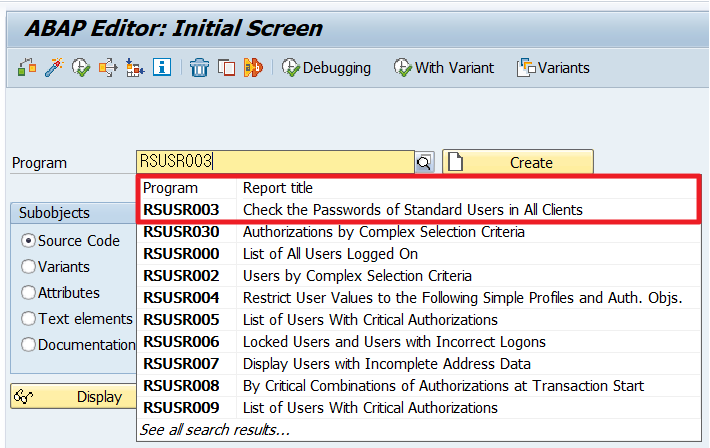Image resolution: width=710 pixels, height=448 pixels.
Task: Open the blue Info online manual icon
Action: pos(162,67)
